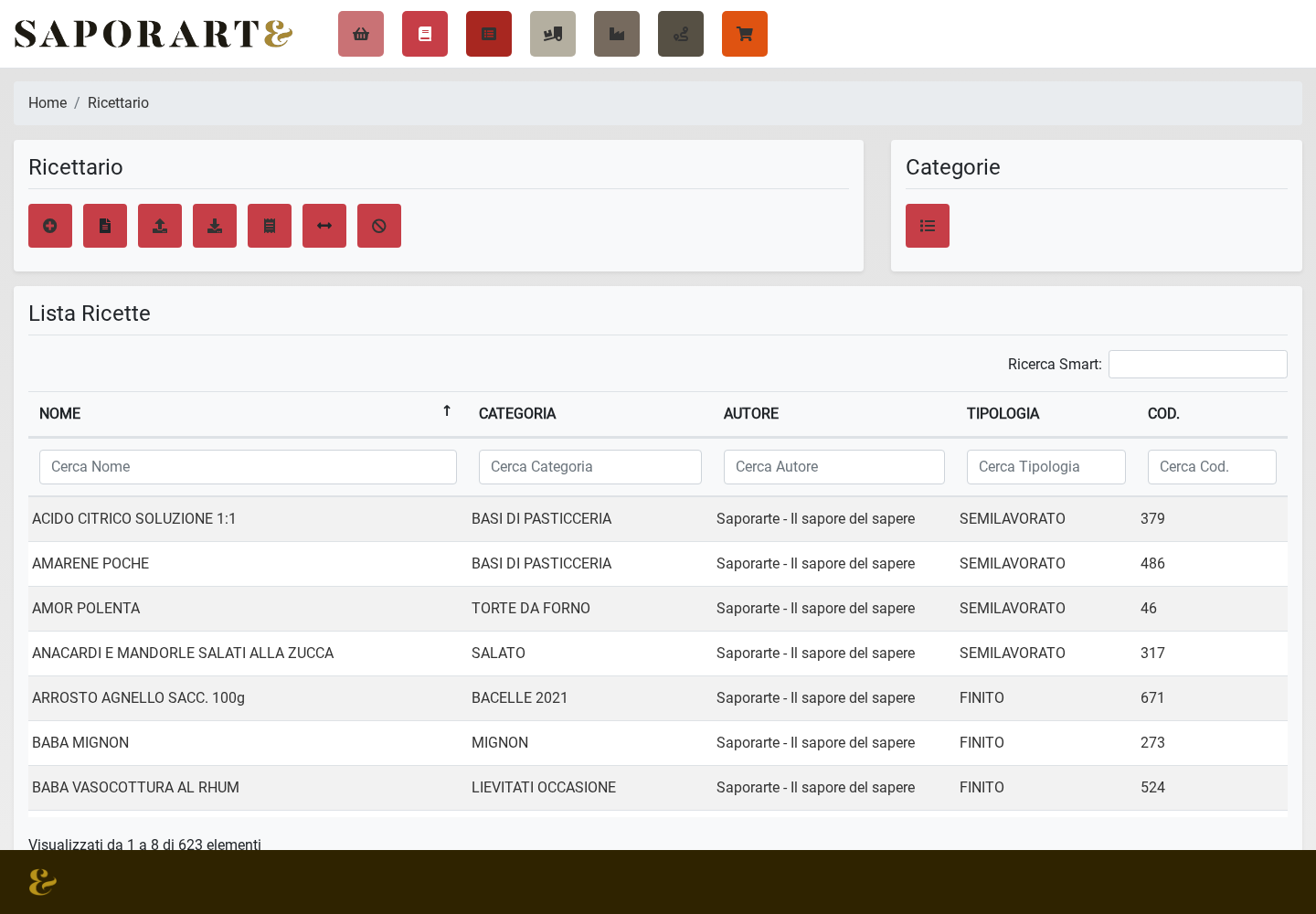Click the document icon in Ricettario toolbar
Screen dimensions: 1316x914
[105, 226]
